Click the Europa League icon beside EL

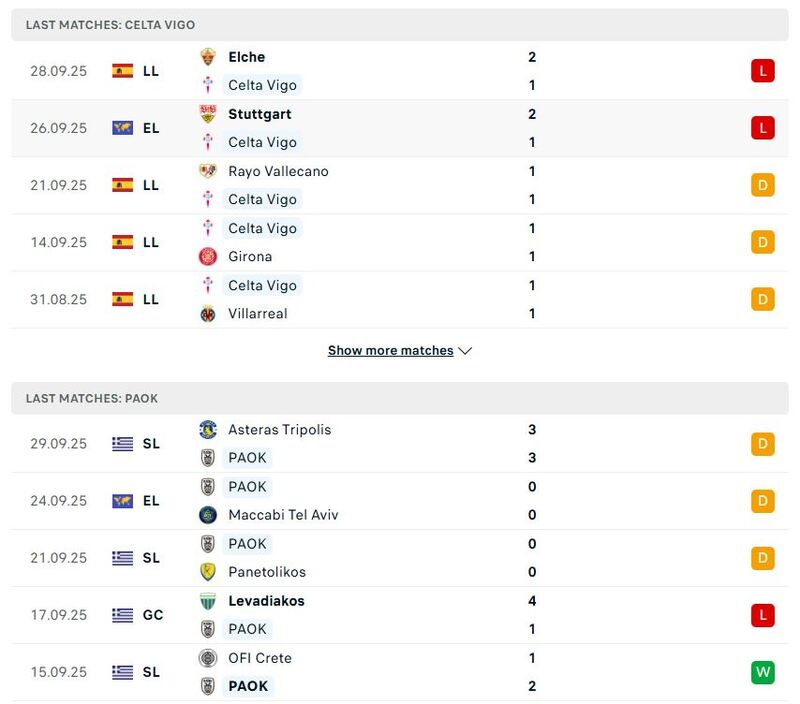pyautogui.click(x=122, y=128)
